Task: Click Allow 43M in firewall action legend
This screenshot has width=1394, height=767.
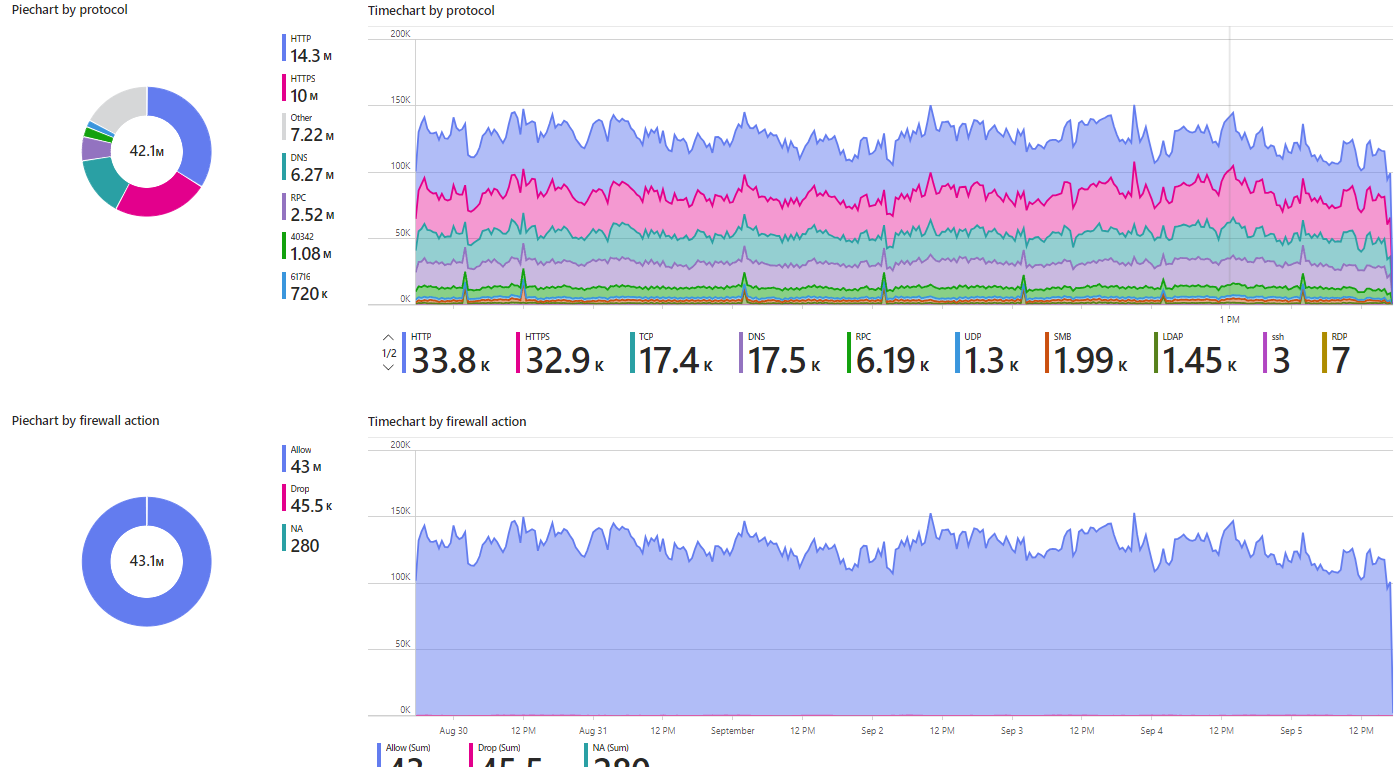Action: [305, 459]
